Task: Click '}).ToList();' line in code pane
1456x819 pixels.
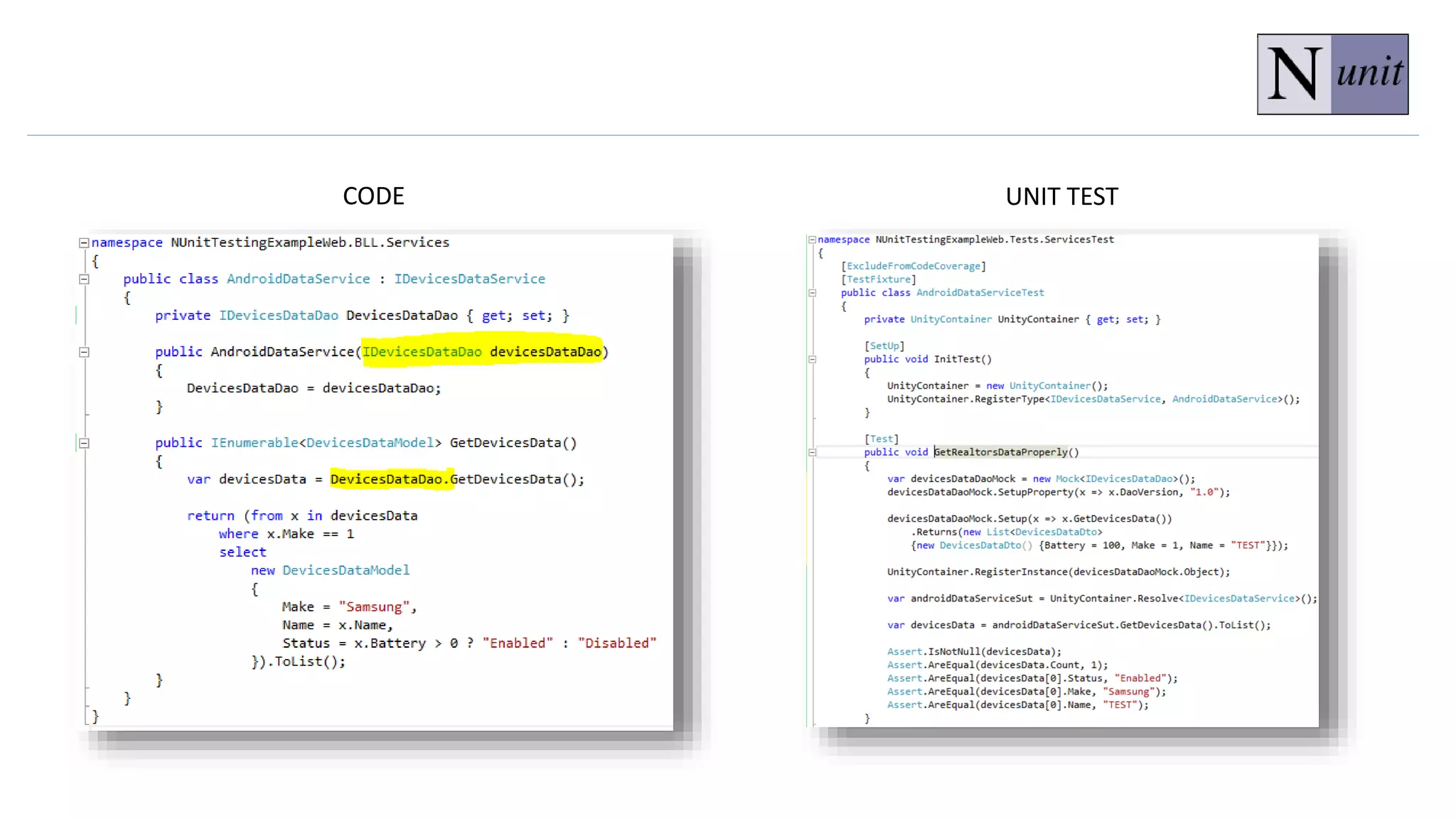Action: pyautogui.click(x=298, y=662)
